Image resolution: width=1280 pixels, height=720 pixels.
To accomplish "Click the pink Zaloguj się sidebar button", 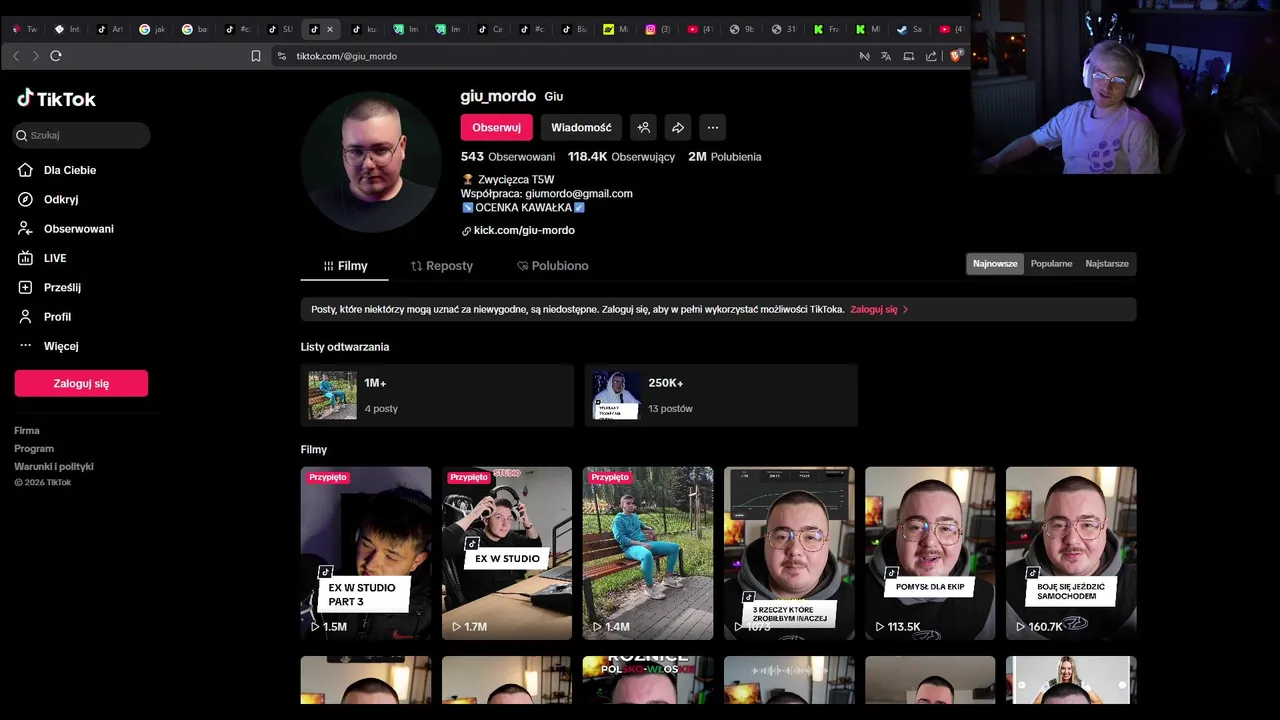I will click(81, 383).
